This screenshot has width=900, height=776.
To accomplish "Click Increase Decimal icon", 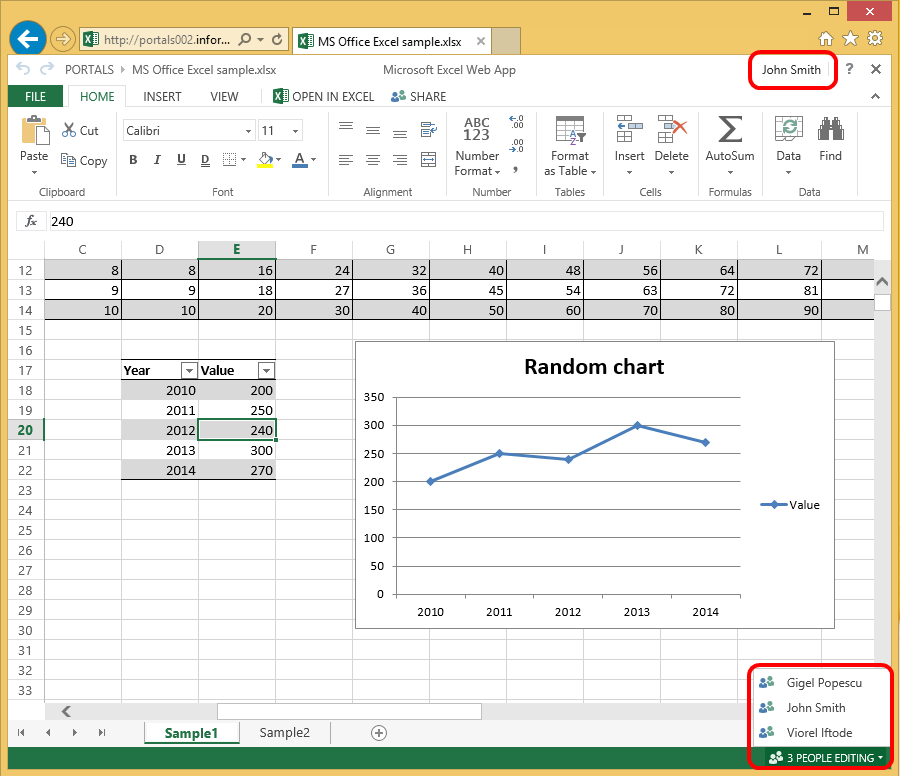I will pos(516,122).
